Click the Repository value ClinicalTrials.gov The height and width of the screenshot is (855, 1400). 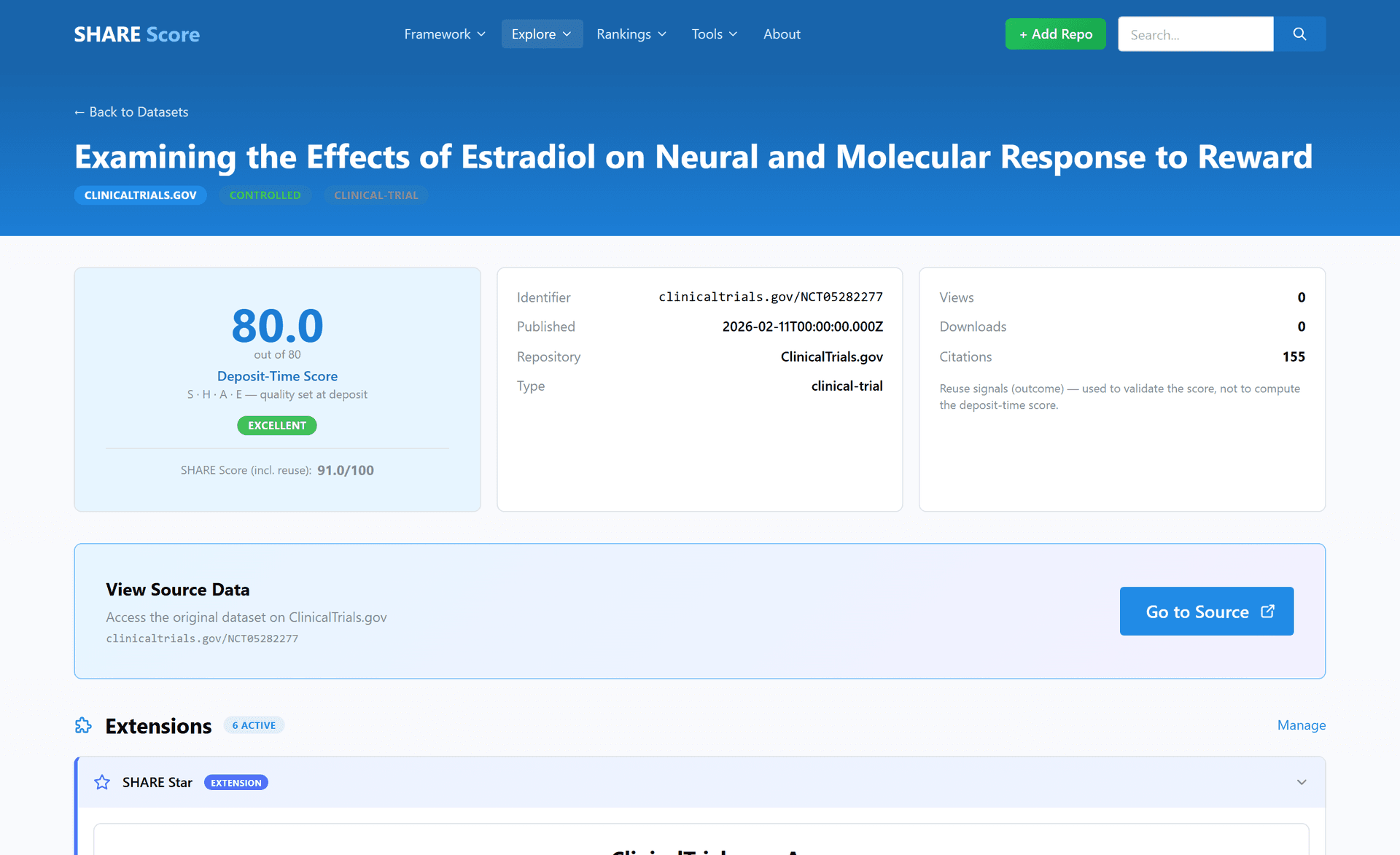[832, 356]
